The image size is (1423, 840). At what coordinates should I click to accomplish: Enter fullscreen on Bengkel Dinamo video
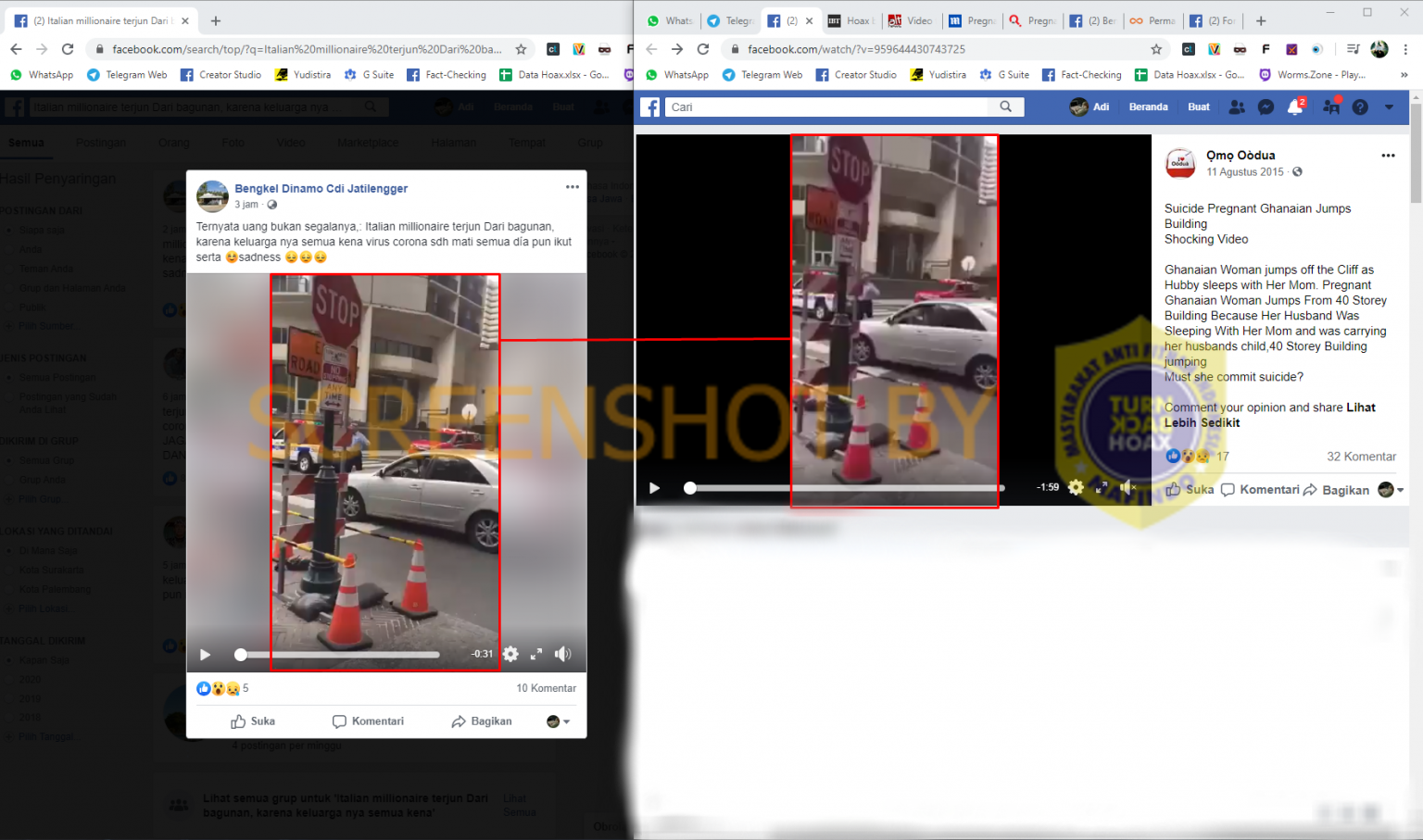[535, 654]
